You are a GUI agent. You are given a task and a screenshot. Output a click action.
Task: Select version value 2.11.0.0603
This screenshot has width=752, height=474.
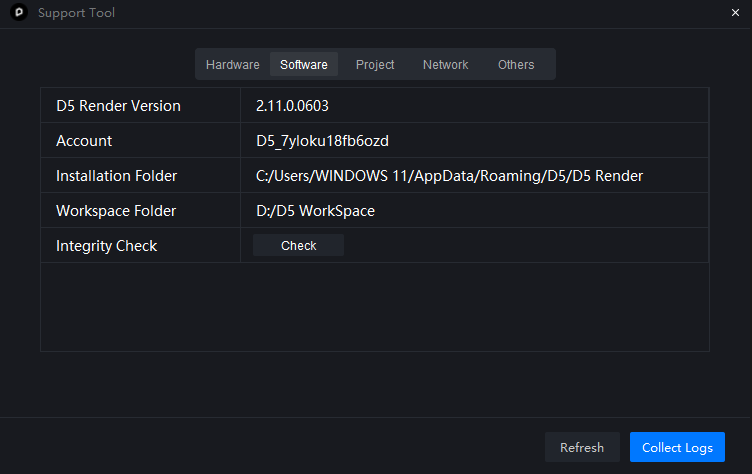292,106
